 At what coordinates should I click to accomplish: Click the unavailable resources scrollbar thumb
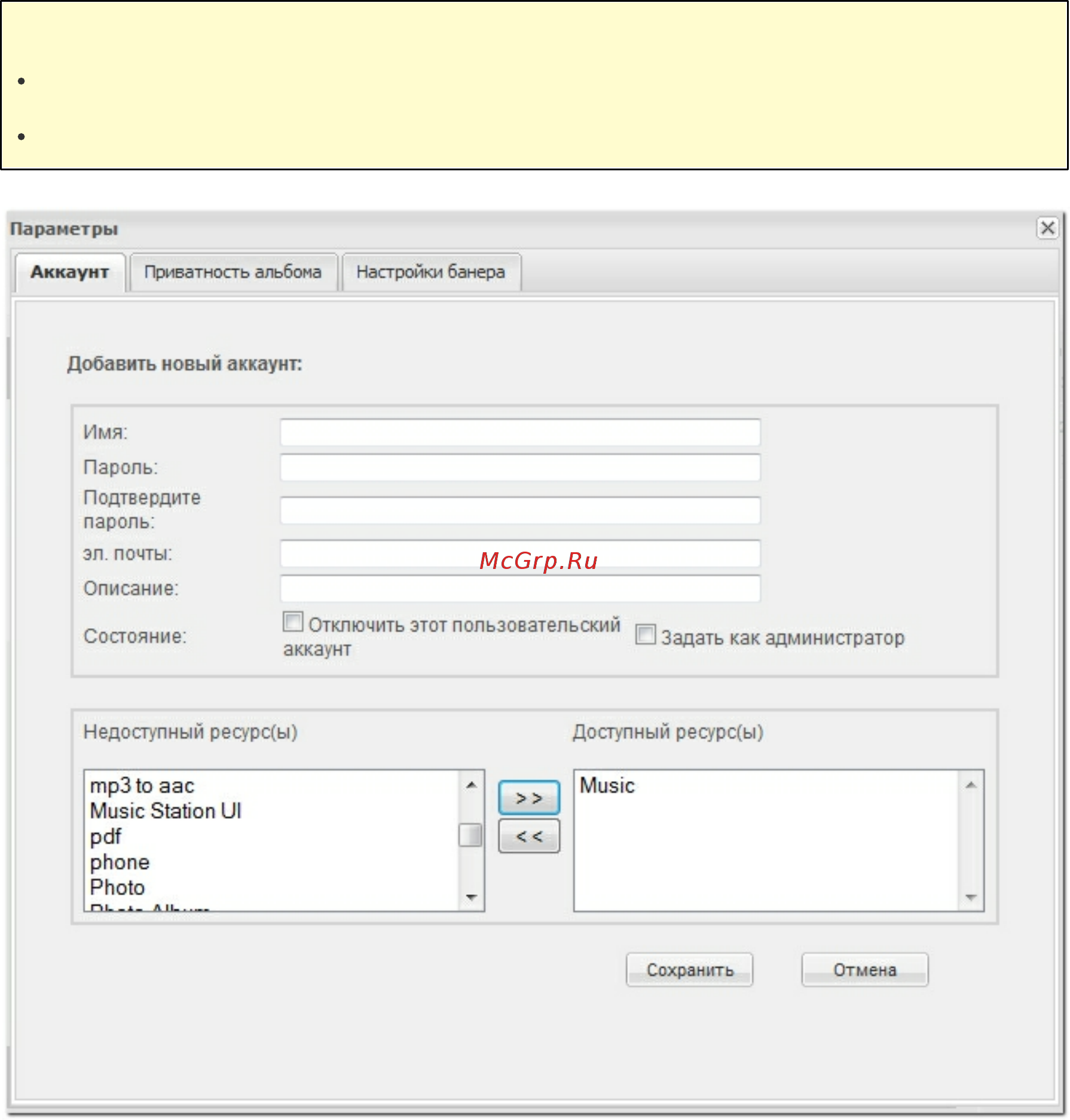(470, 836)
